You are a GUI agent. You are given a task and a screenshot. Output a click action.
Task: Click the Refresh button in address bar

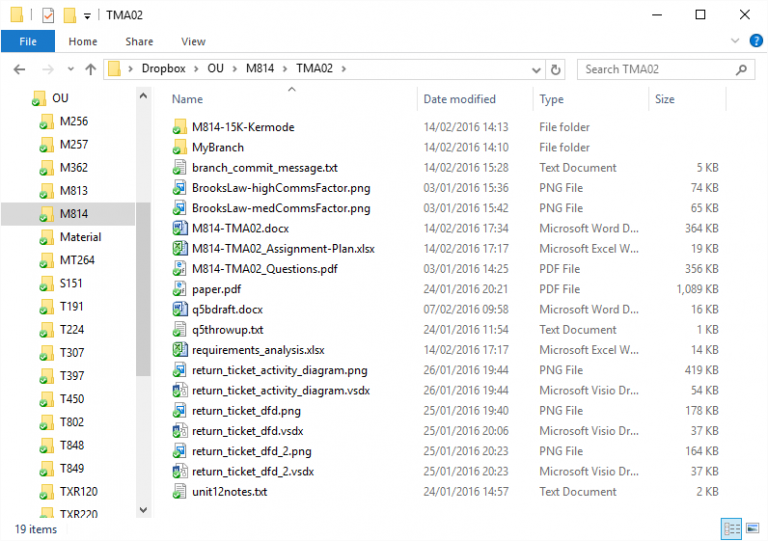tap(557, 69)
